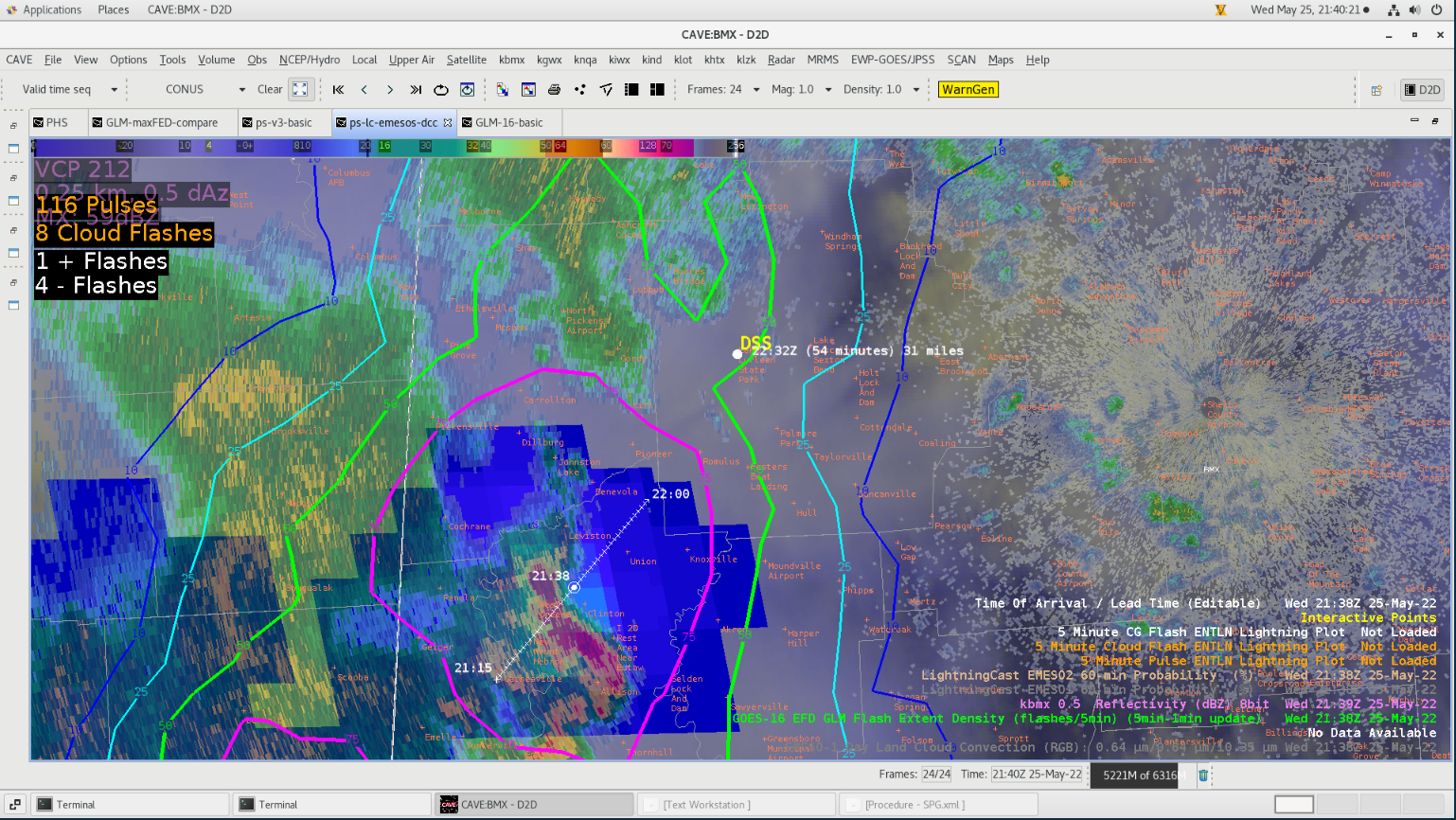Click the image combination toolbar icon
Viewport: 1456px width, 820px height.
click(x=503, y=89)
